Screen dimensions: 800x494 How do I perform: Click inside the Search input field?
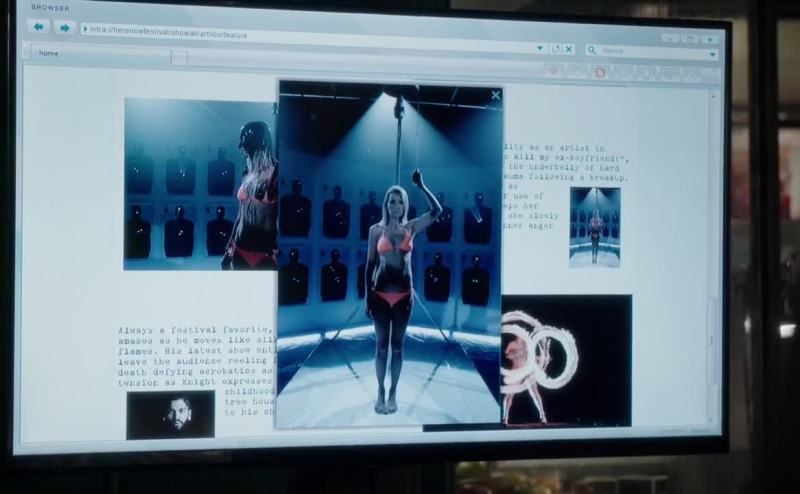[x=650, y=51]
